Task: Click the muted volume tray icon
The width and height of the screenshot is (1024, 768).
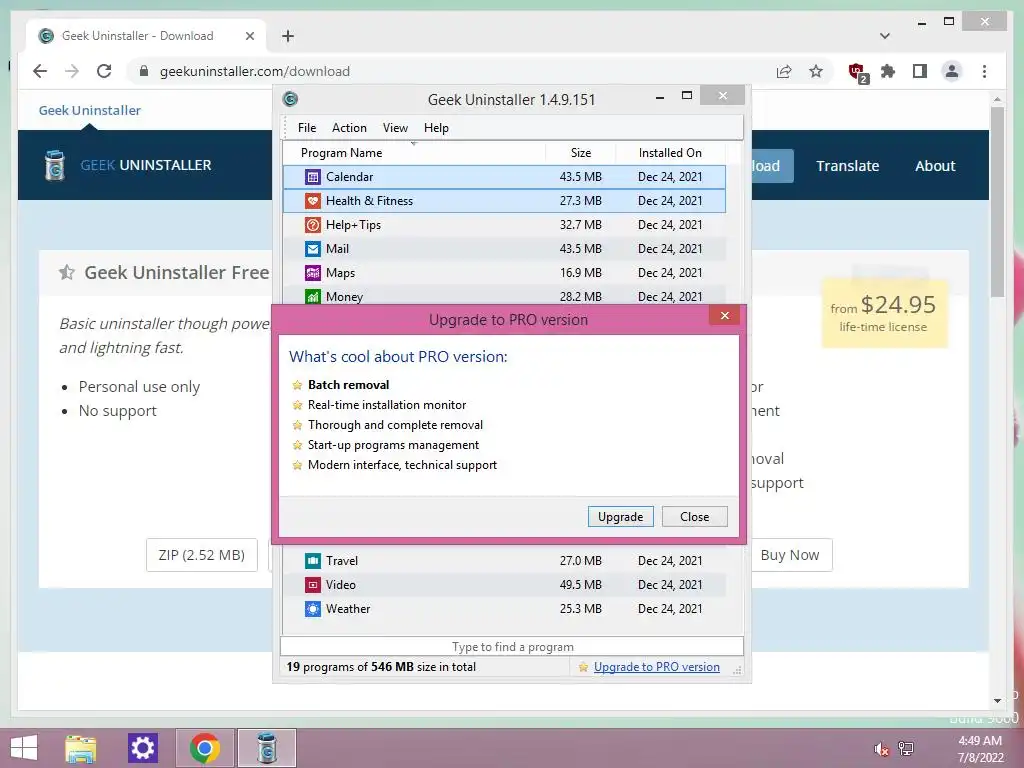Action: click(x=881, y=748)
